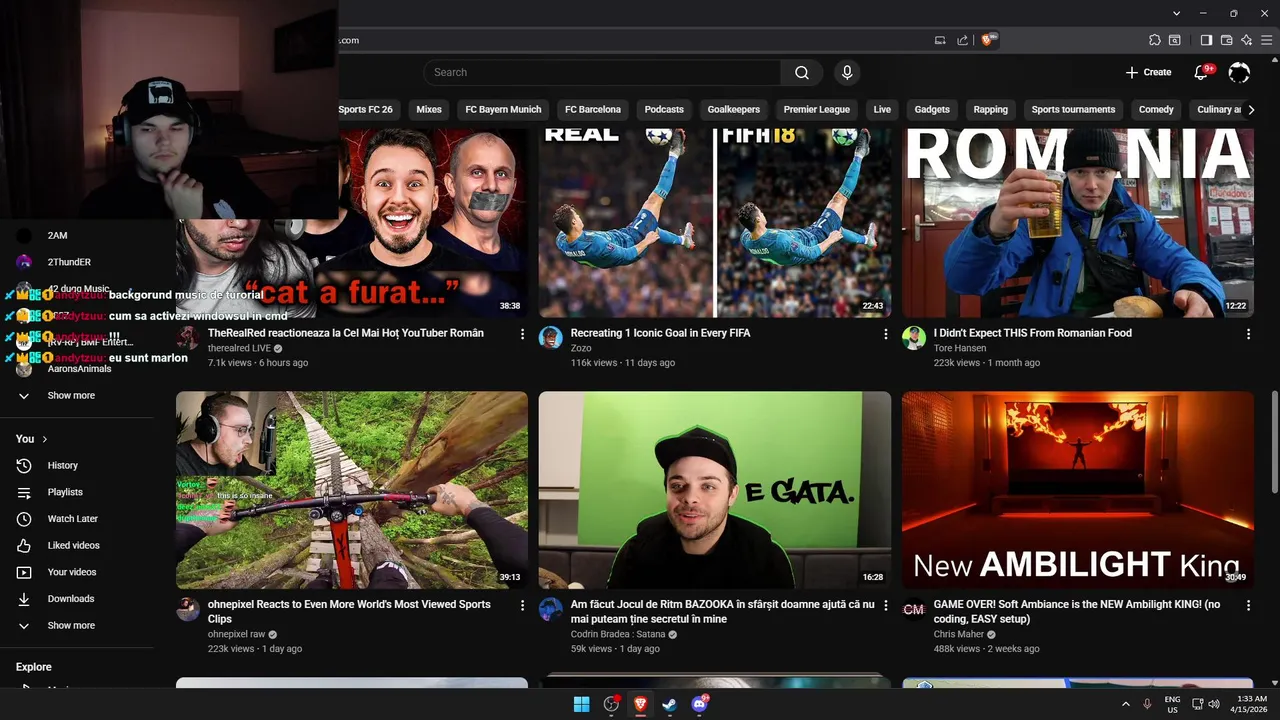Viewport: 1280px width, 720px height.
Task: Open Discord from the taskbar
Action: 699,704
